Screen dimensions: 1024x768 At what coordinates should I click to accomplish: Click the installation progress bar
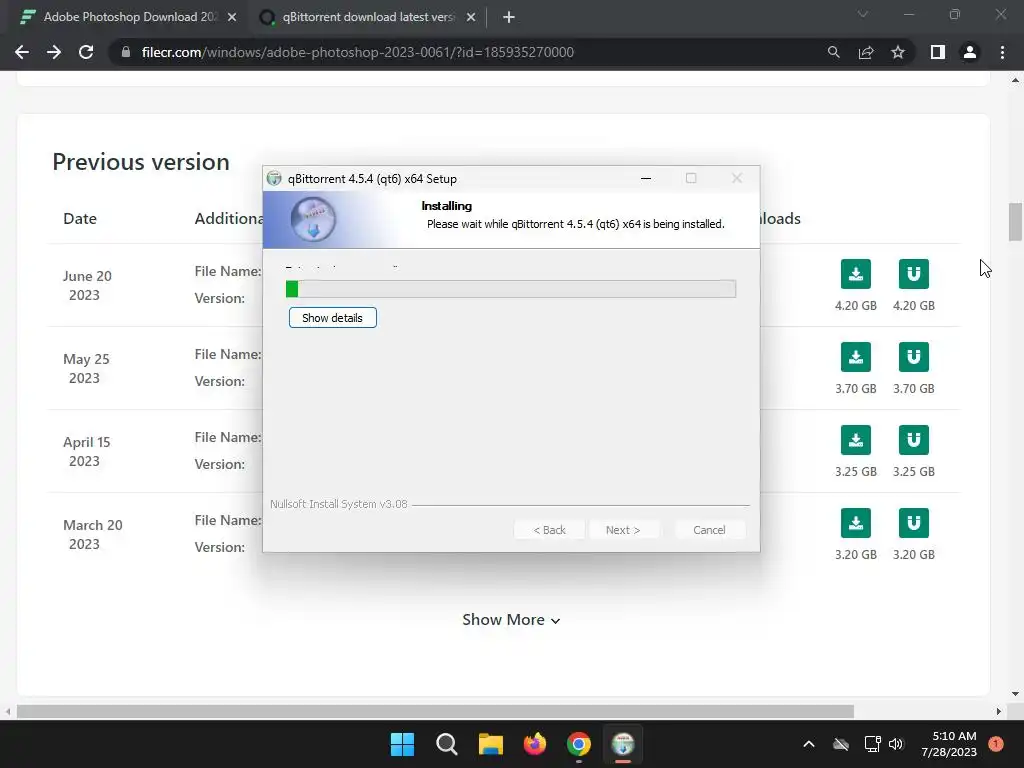point(511,289)
